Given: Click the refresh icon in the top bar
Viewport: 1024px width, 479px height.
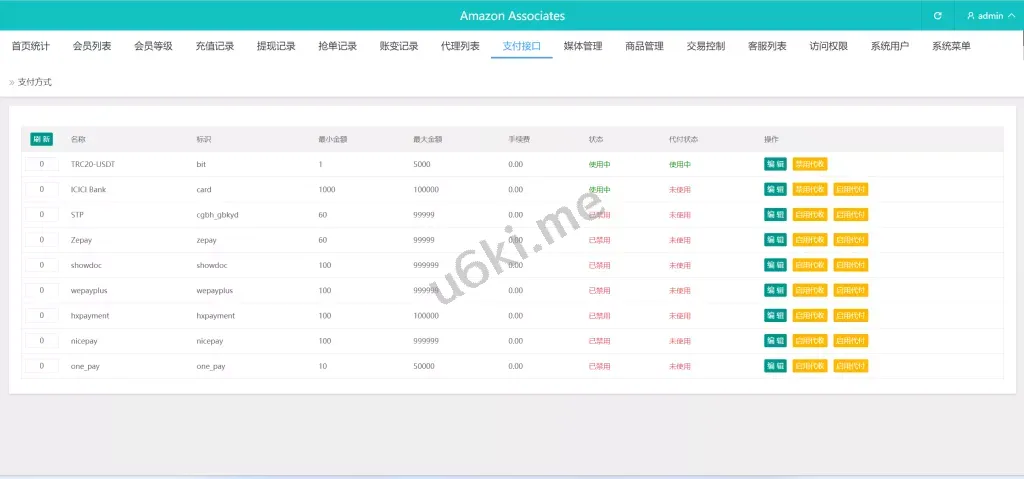Looking at the screenshot, I should [x=937, y=16].
